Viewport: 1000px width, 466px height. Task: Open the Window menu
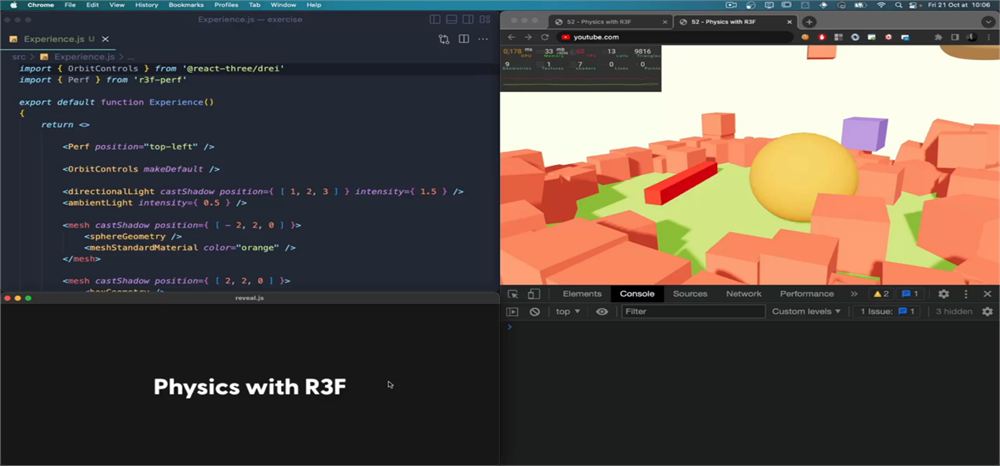click(x=283, y=5)
